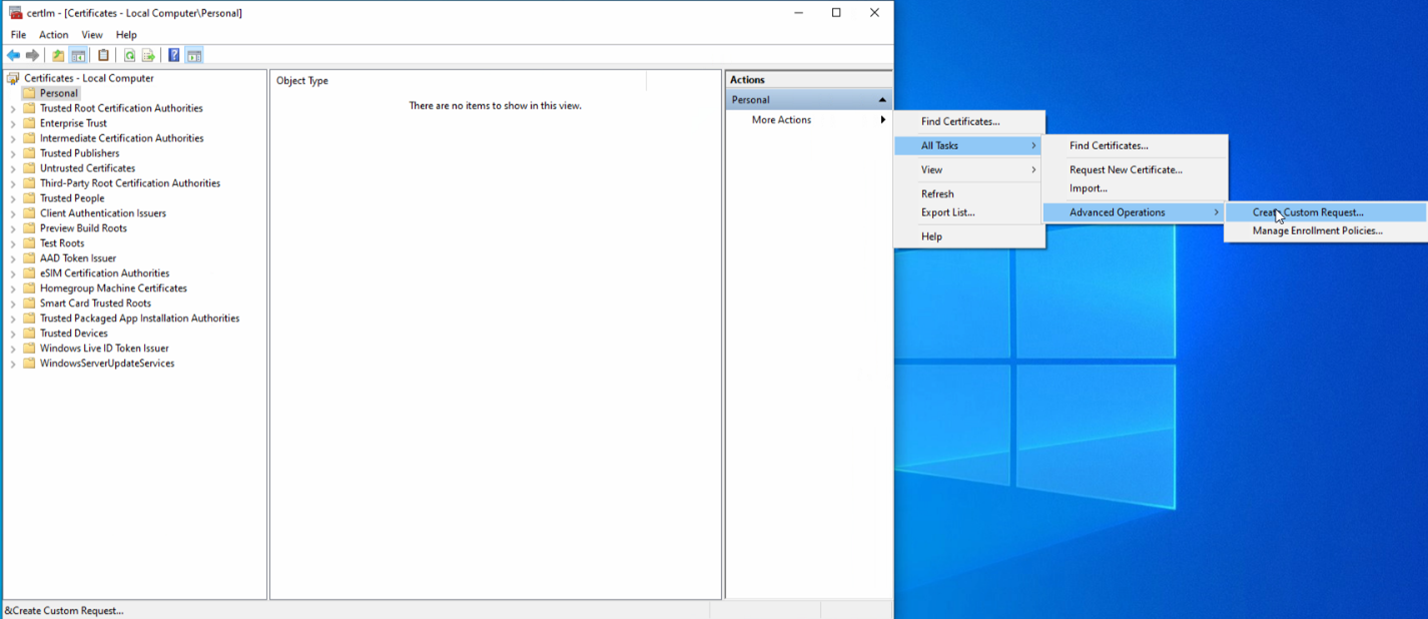Choose Import from the All Tasks submenu
This screenshot has height=619, width=1428.
point(1086,188)
